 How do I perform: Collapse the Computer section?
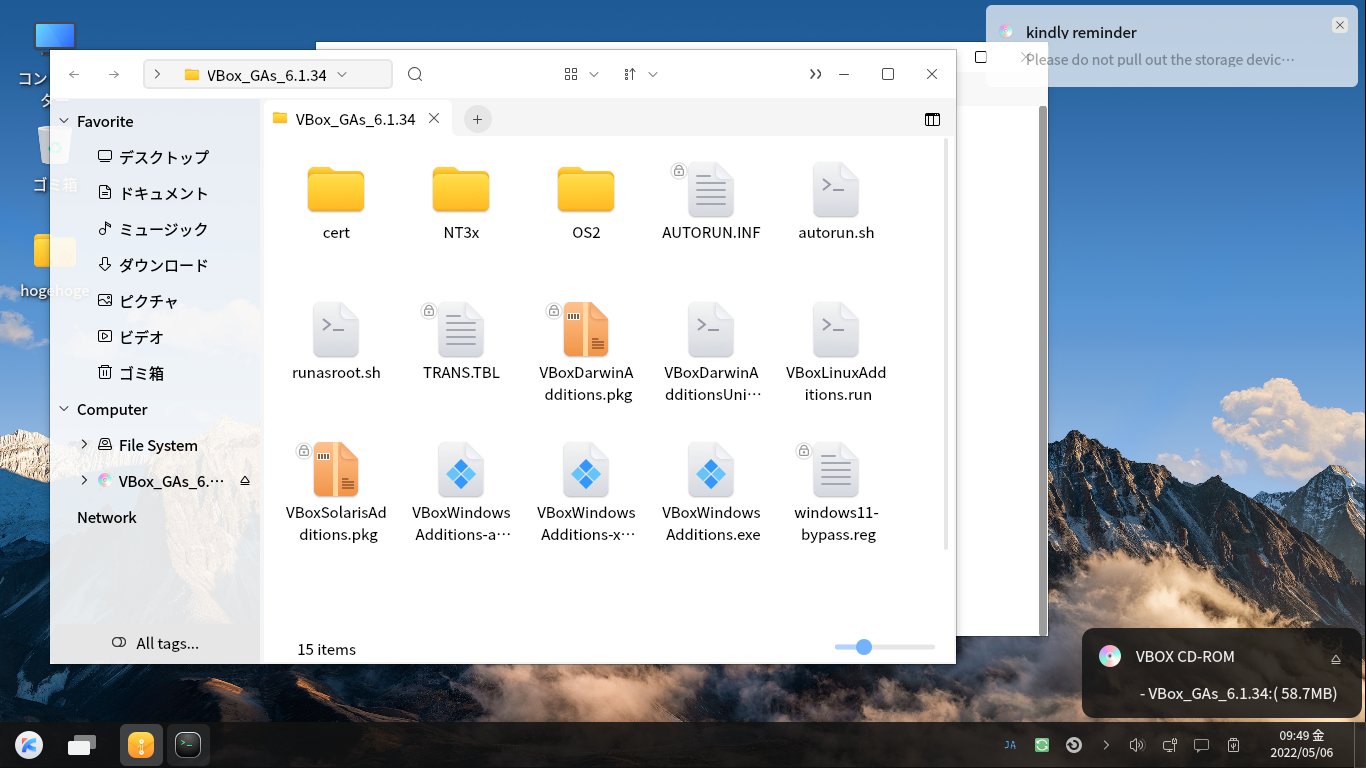click(x=65, y=409)
